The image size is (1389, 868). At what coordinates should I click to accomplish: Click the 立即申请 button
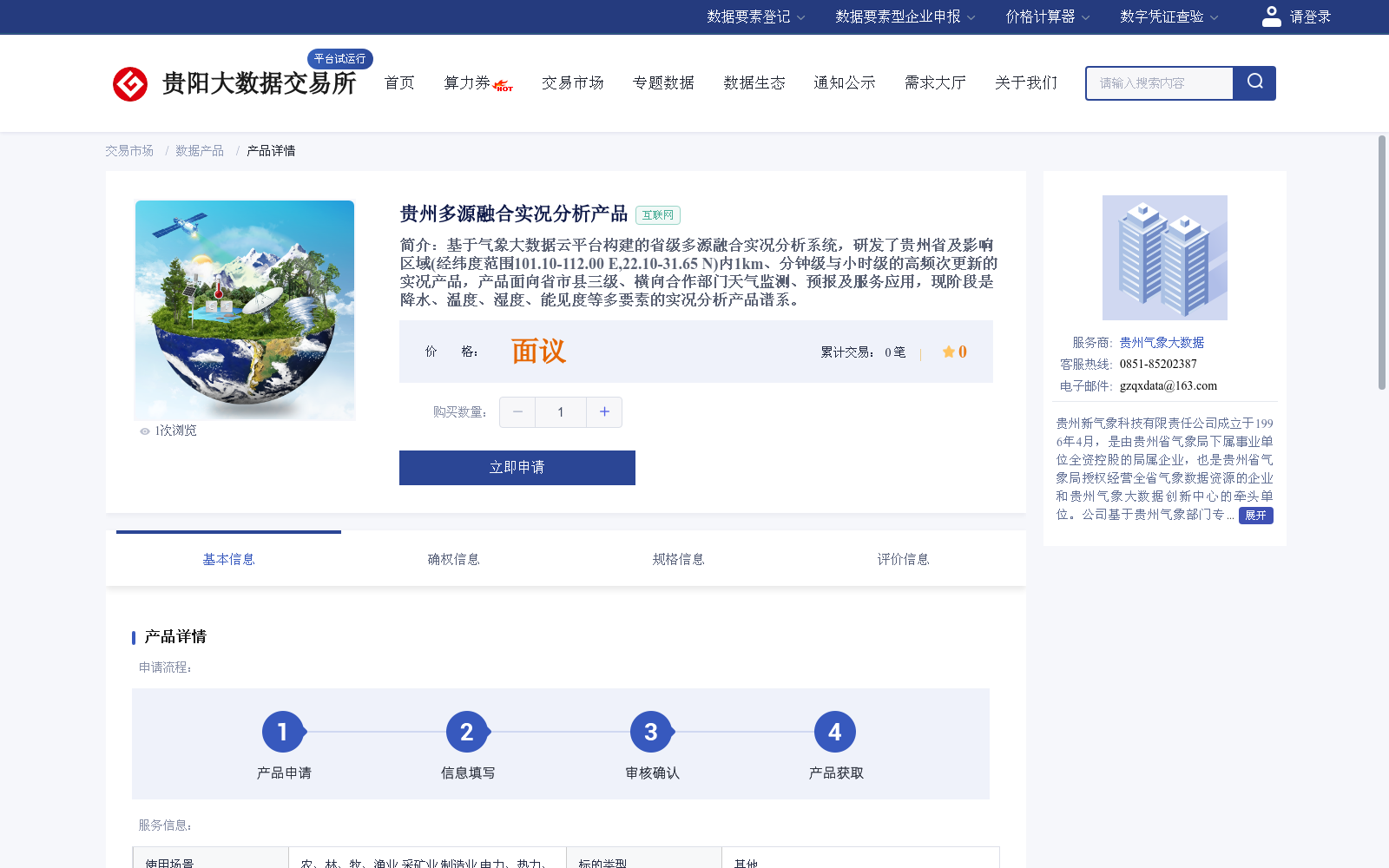(x=517, y=468)
